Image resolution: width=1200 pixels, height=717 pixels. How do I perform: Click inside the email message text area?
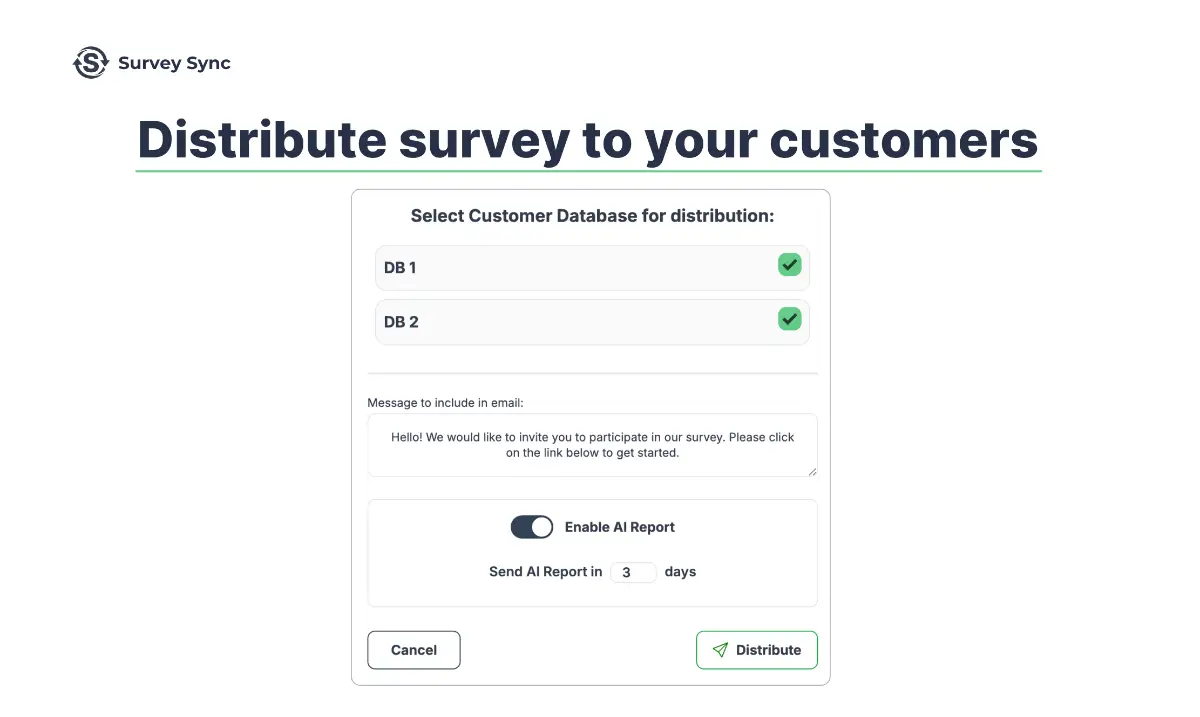click(592, 444)
